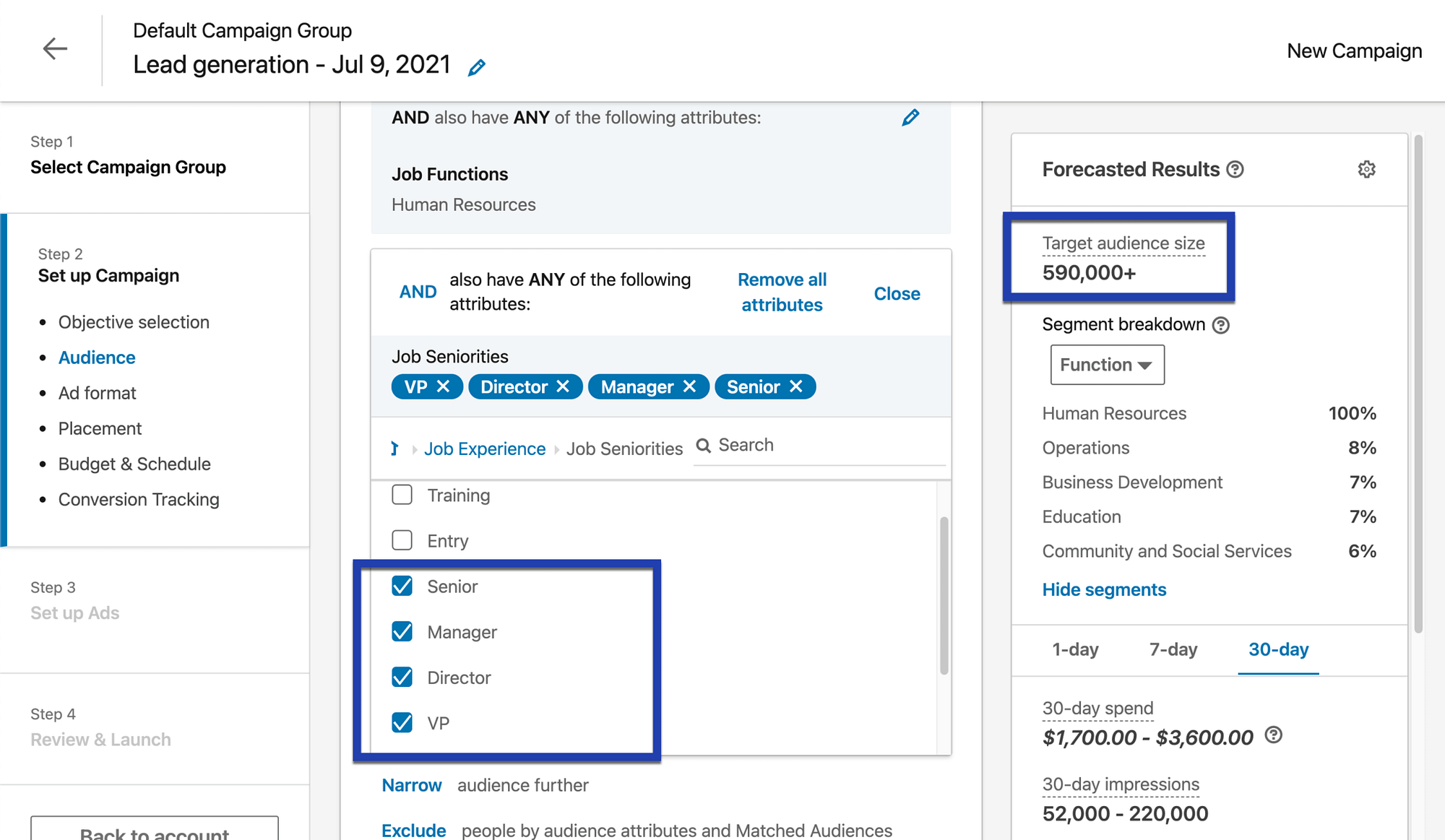Toggle the Manager job seniority checkbox

point(402,632)
